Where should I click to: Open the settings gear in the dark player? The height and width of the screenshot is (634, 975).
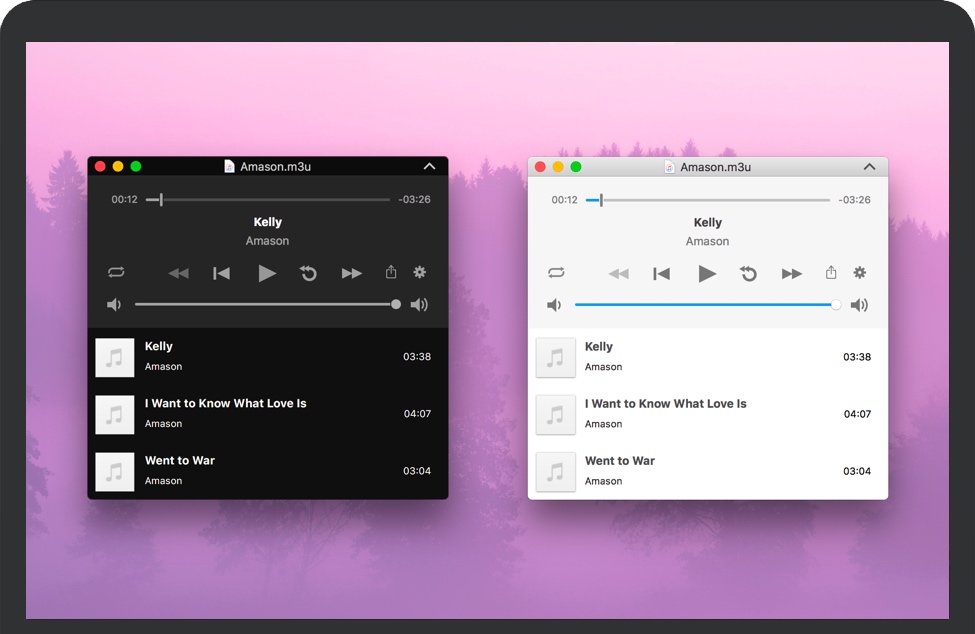(x=420, y=272)
